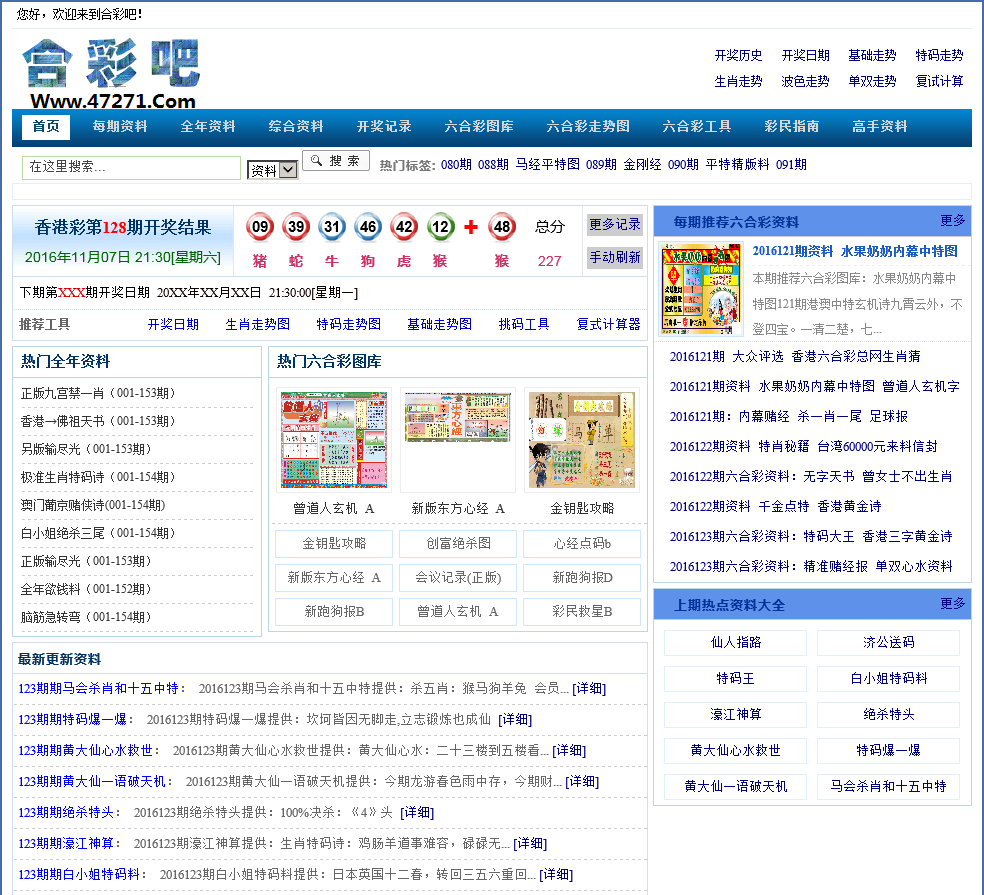Open the 波色走势 top link
This screenshot has width=984, height=895.
coord(805,82)
